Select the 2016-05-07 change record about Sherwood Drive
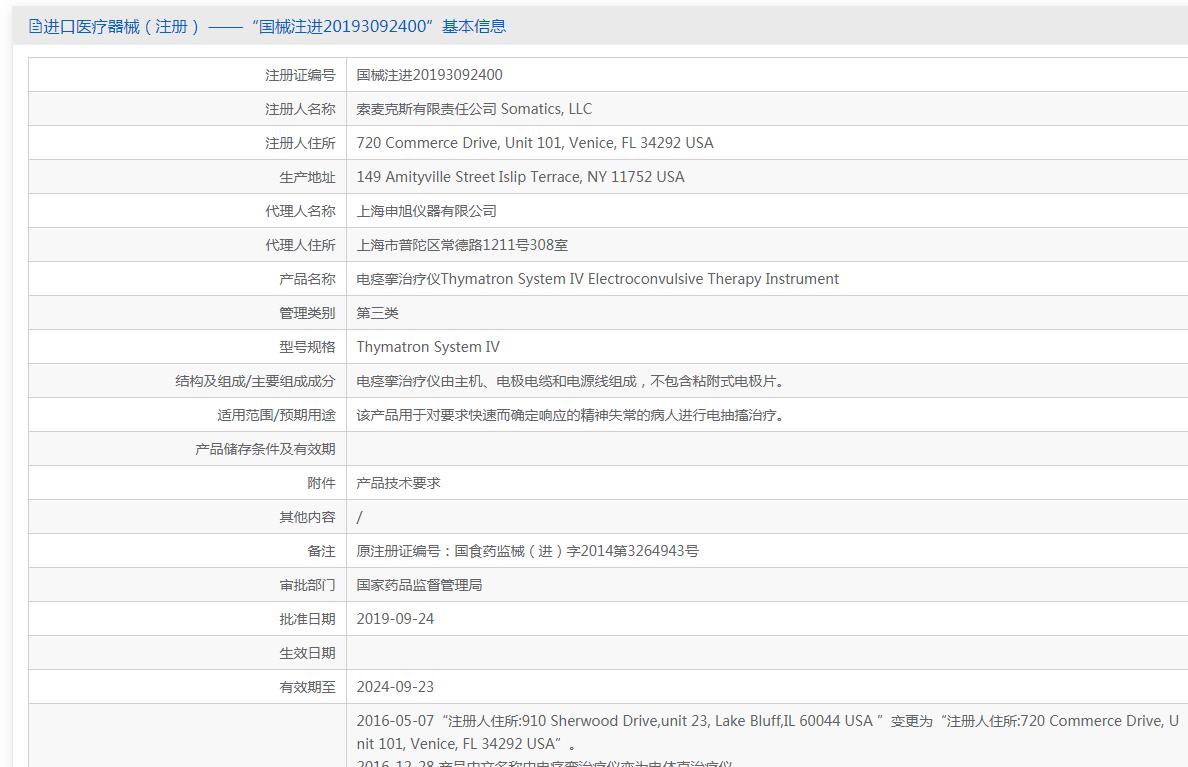 [768, 733]
